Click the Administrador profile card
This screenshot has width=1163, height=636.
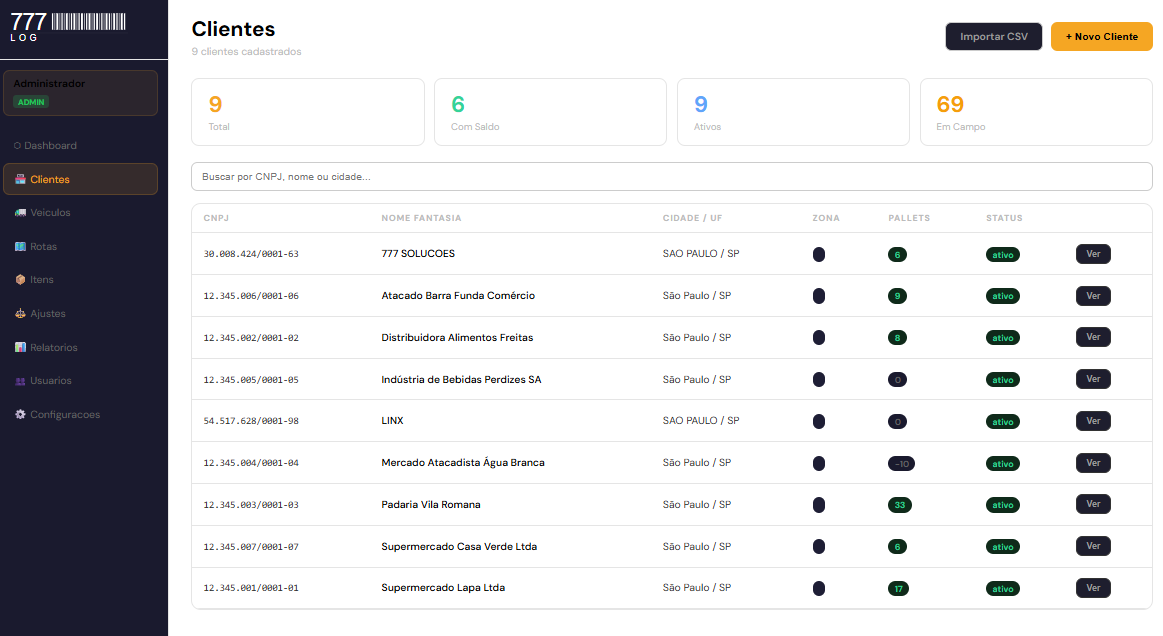(x=80, y=93)
